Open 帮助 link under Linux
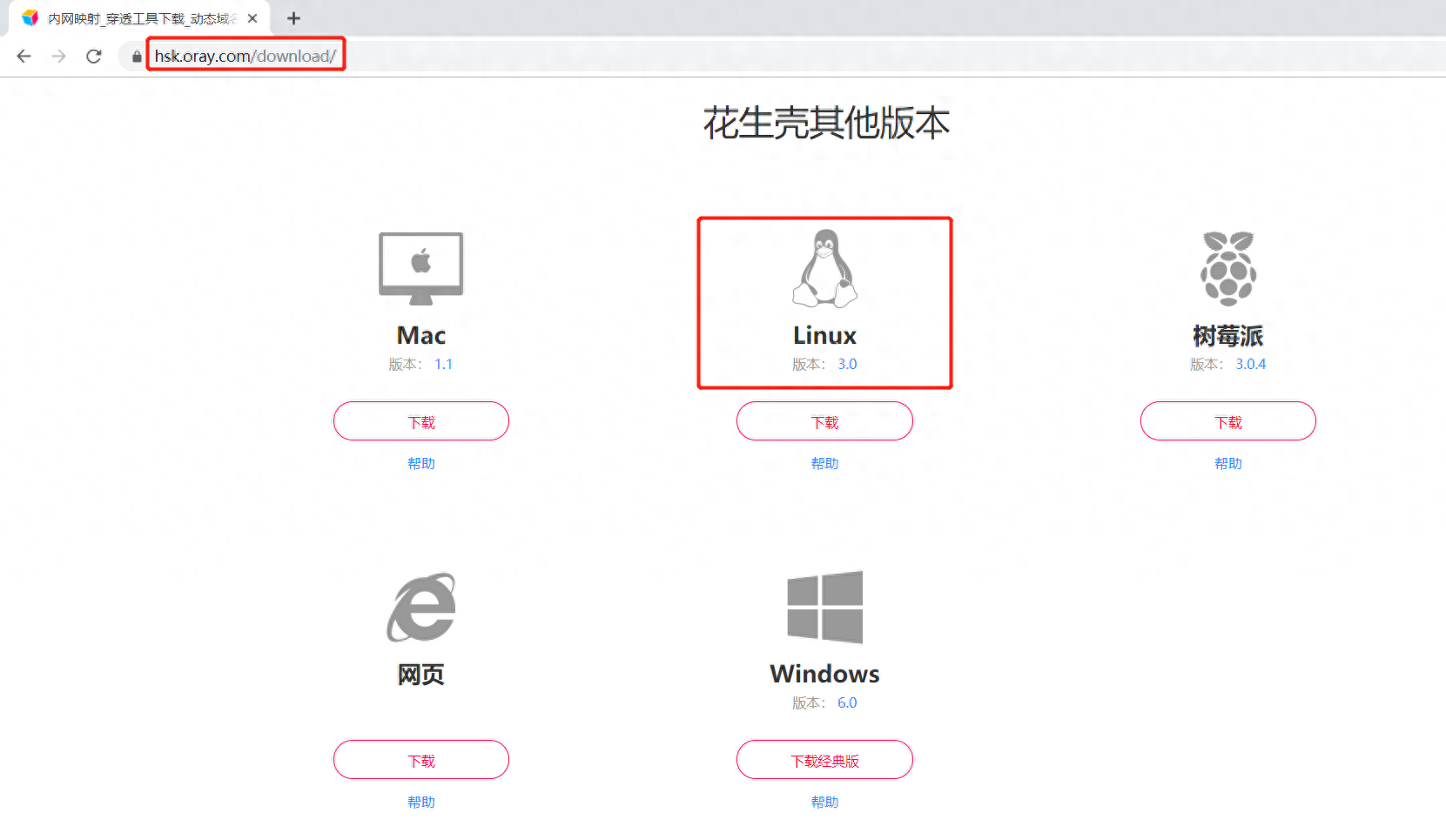Viewport: 1446px width, 840px height. 824,464
